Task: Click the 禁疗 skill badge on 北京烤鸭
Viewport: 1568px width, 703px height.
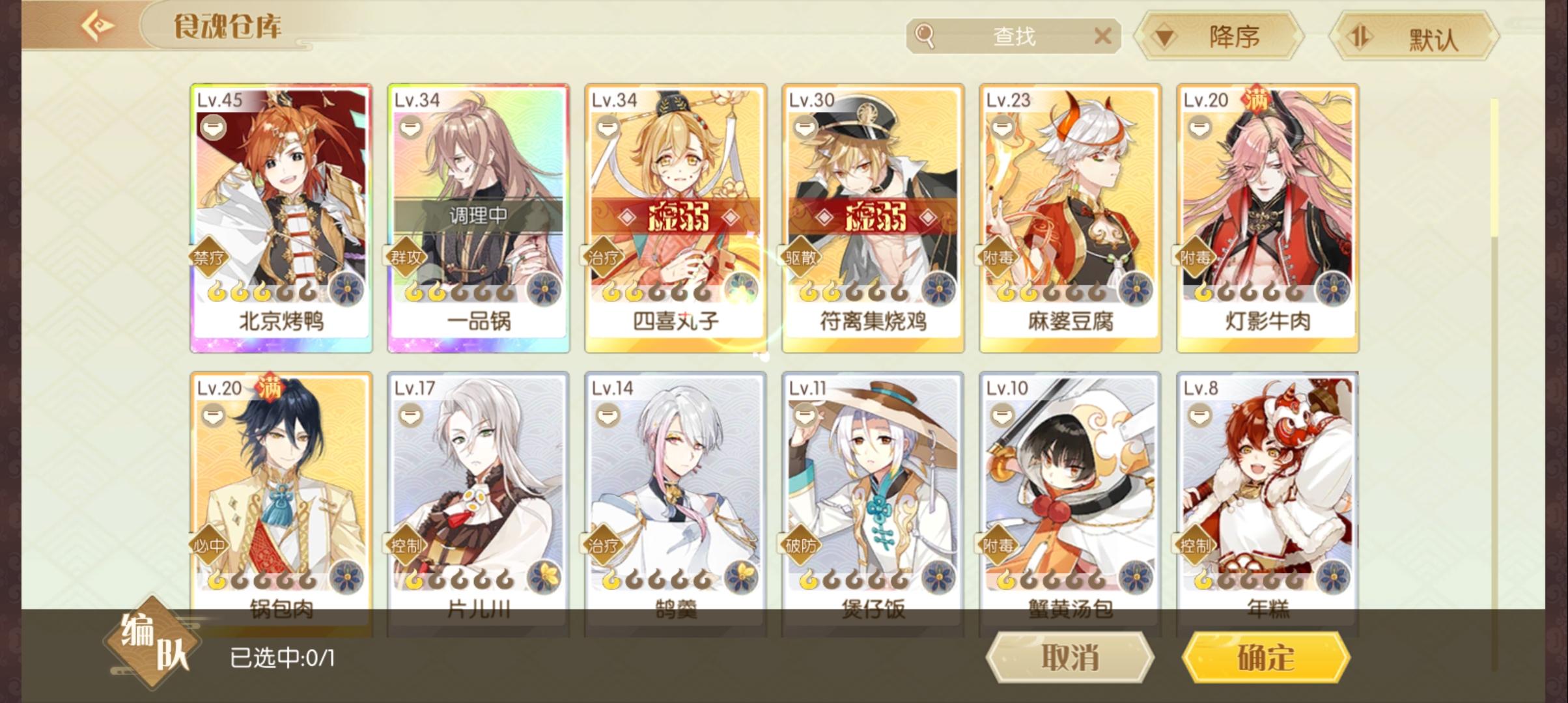Action: [208, 258]
